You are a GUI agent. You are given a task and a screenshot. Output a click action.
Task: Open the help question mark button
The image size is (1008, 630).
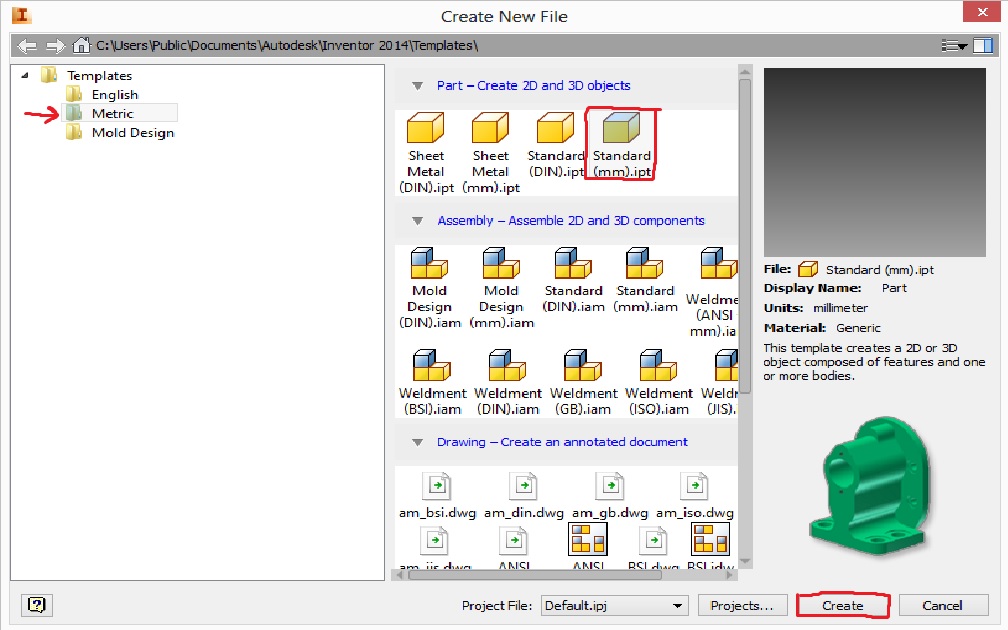click(37, 605)
